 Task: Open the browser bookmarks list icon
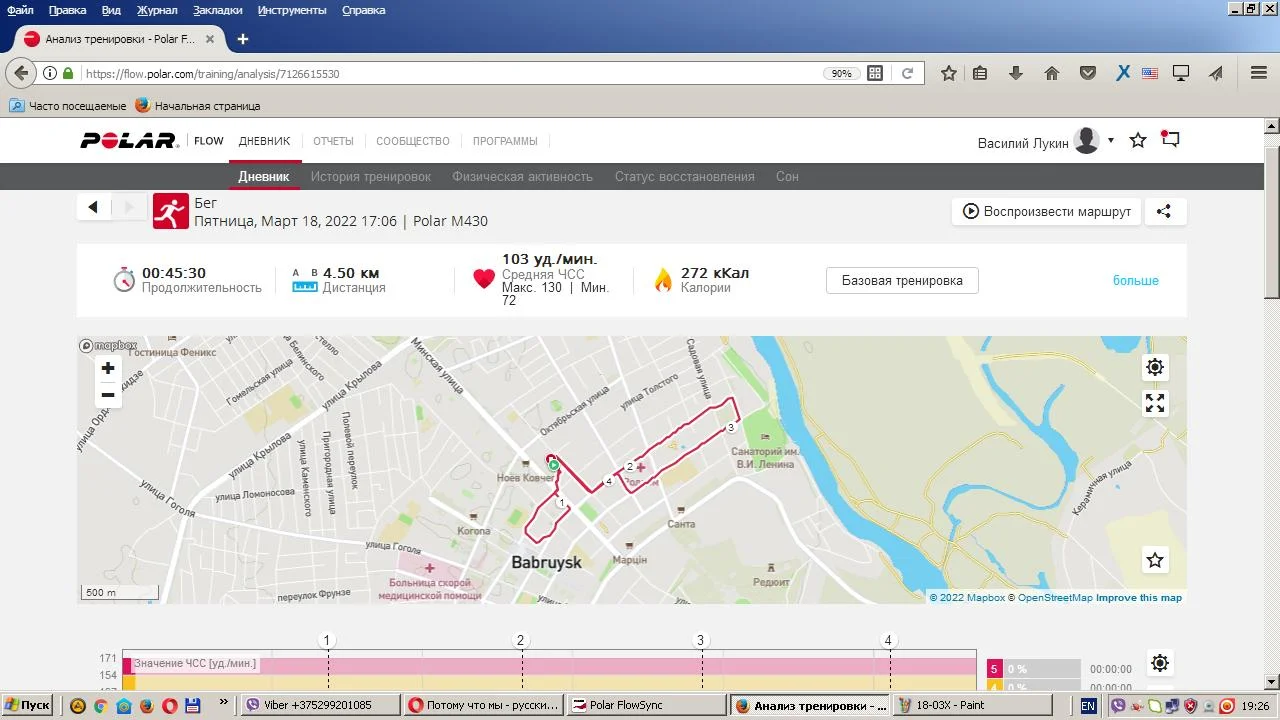980,73
